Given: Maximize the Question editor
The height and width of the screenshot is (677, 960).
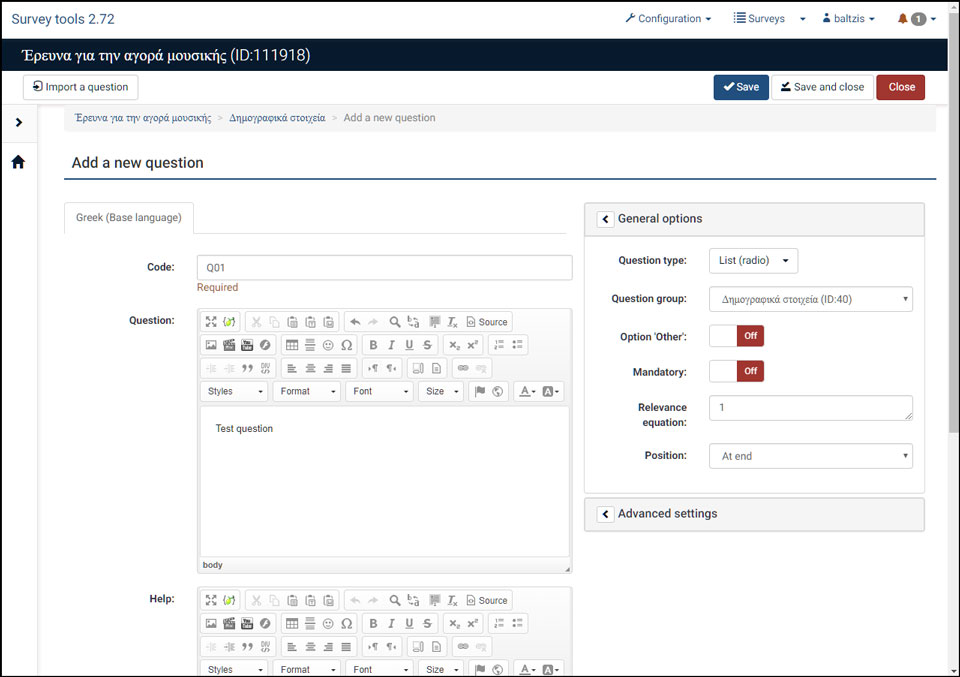Looking at the screenshot, I should tap(211, 322).
